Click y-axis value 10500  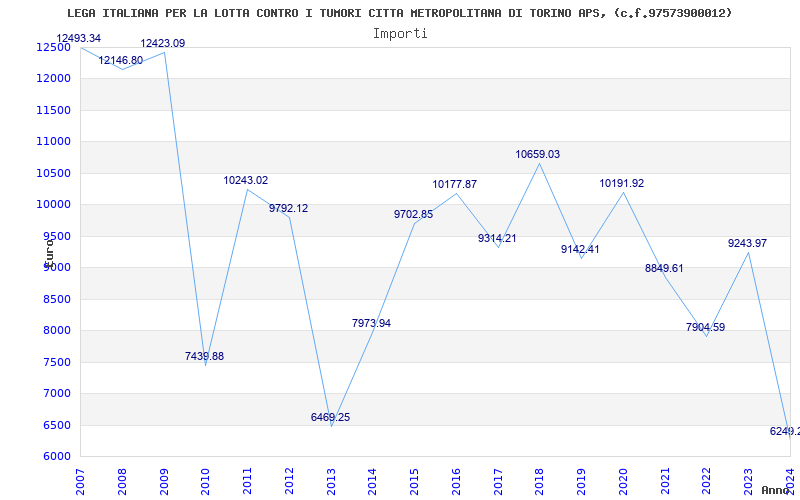pyautogui.click(x=53, y=173)
